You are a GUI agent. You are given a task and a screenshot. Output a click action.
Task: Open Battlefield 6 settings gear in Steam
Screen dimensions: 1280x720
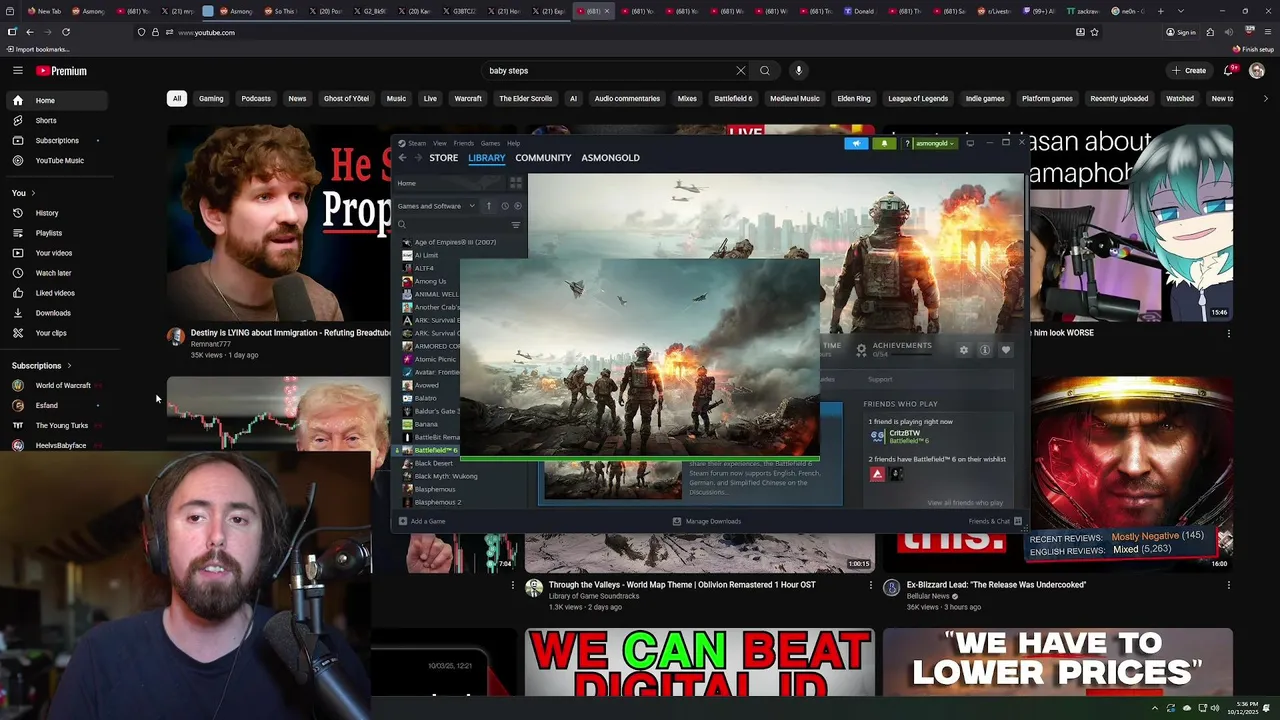click(964, 350)
